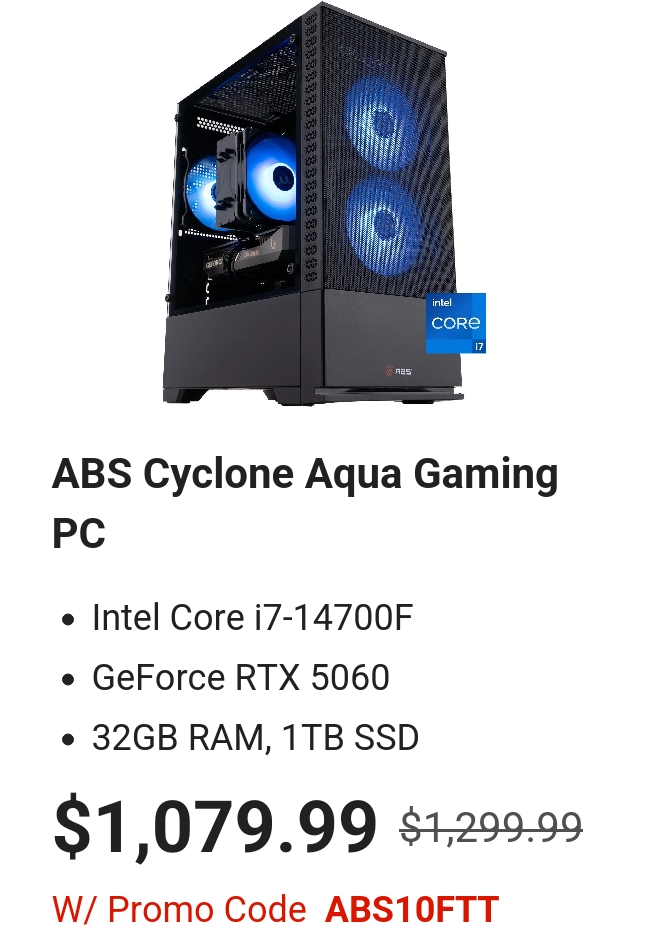Click the word PC in the title
The image size is (649, 936).
tap(79, 533)
